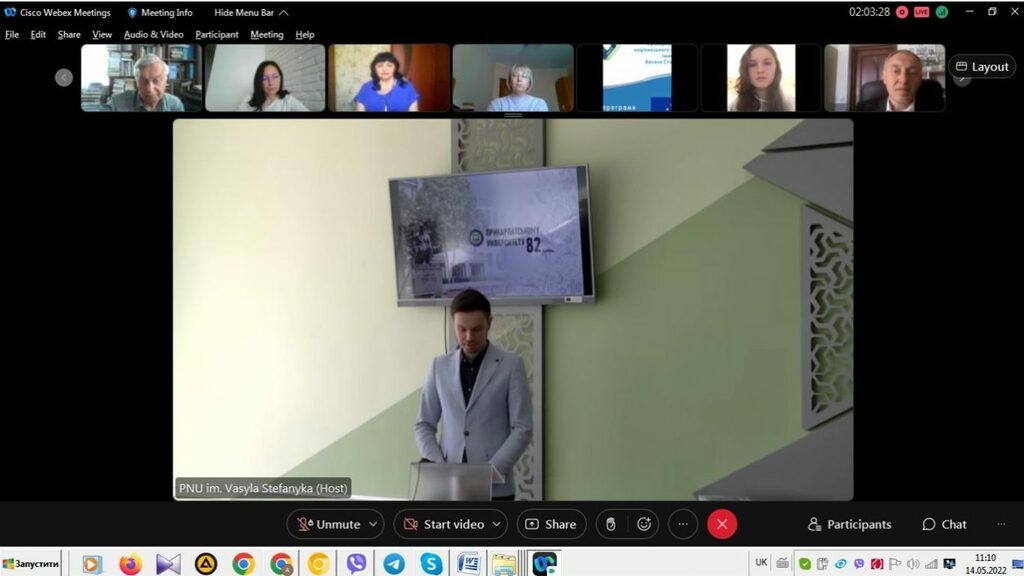Expand the Unmute audio options arrow
The width and height of the screenshot is (1024, 576).
(x=374, y=524)
